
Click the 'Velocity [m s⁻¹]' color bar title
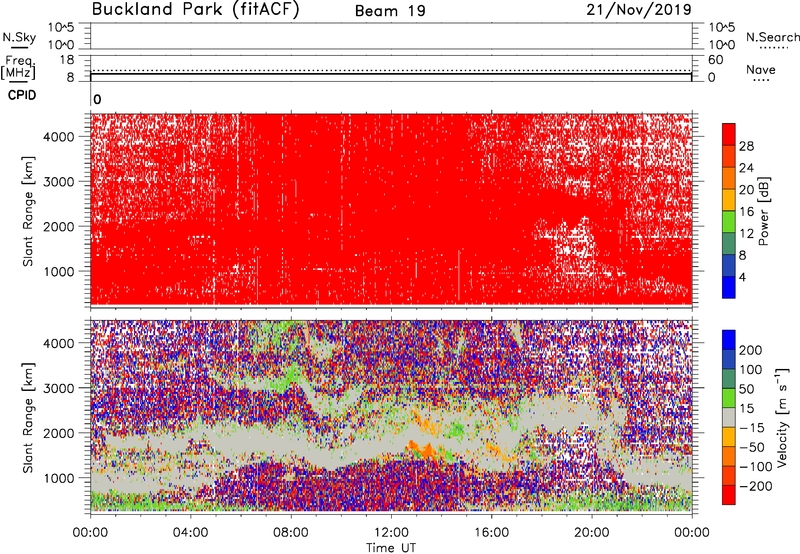782,417
